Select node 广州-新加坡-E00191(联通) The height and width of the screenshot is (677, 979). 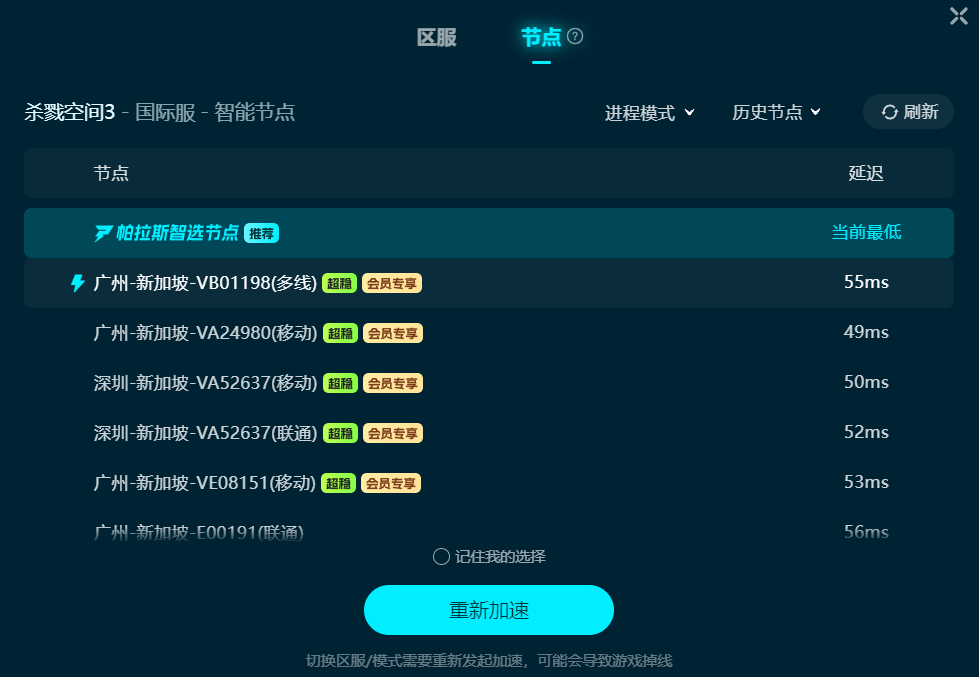pyautogui.click(x=489, y=531)
